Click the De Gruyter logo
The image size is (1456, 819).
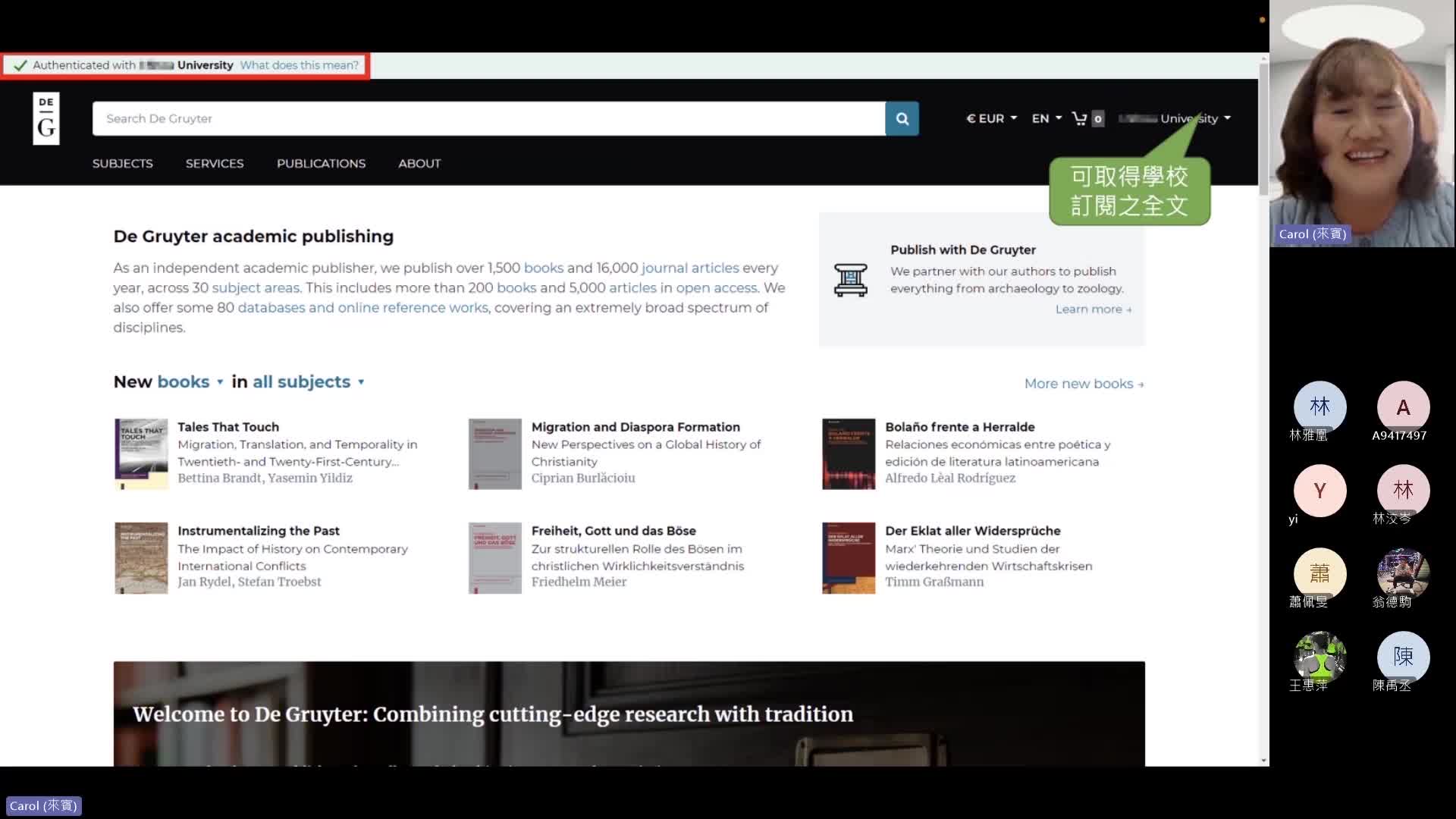pos(46,118)
